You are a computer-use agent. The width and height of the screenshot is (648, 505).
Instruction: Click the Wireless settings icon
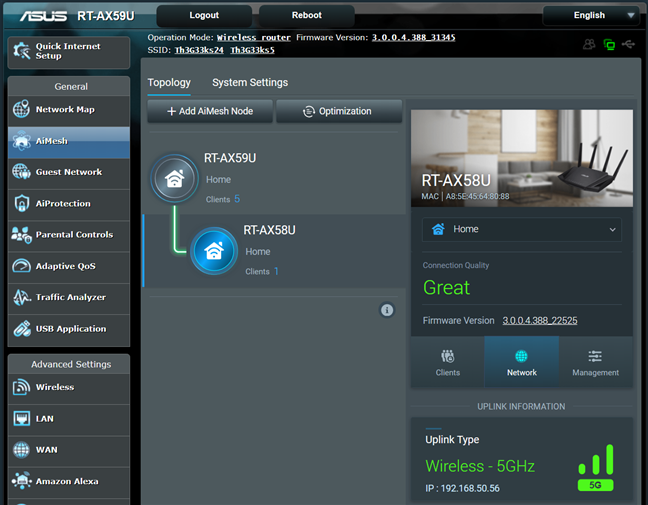21,387
